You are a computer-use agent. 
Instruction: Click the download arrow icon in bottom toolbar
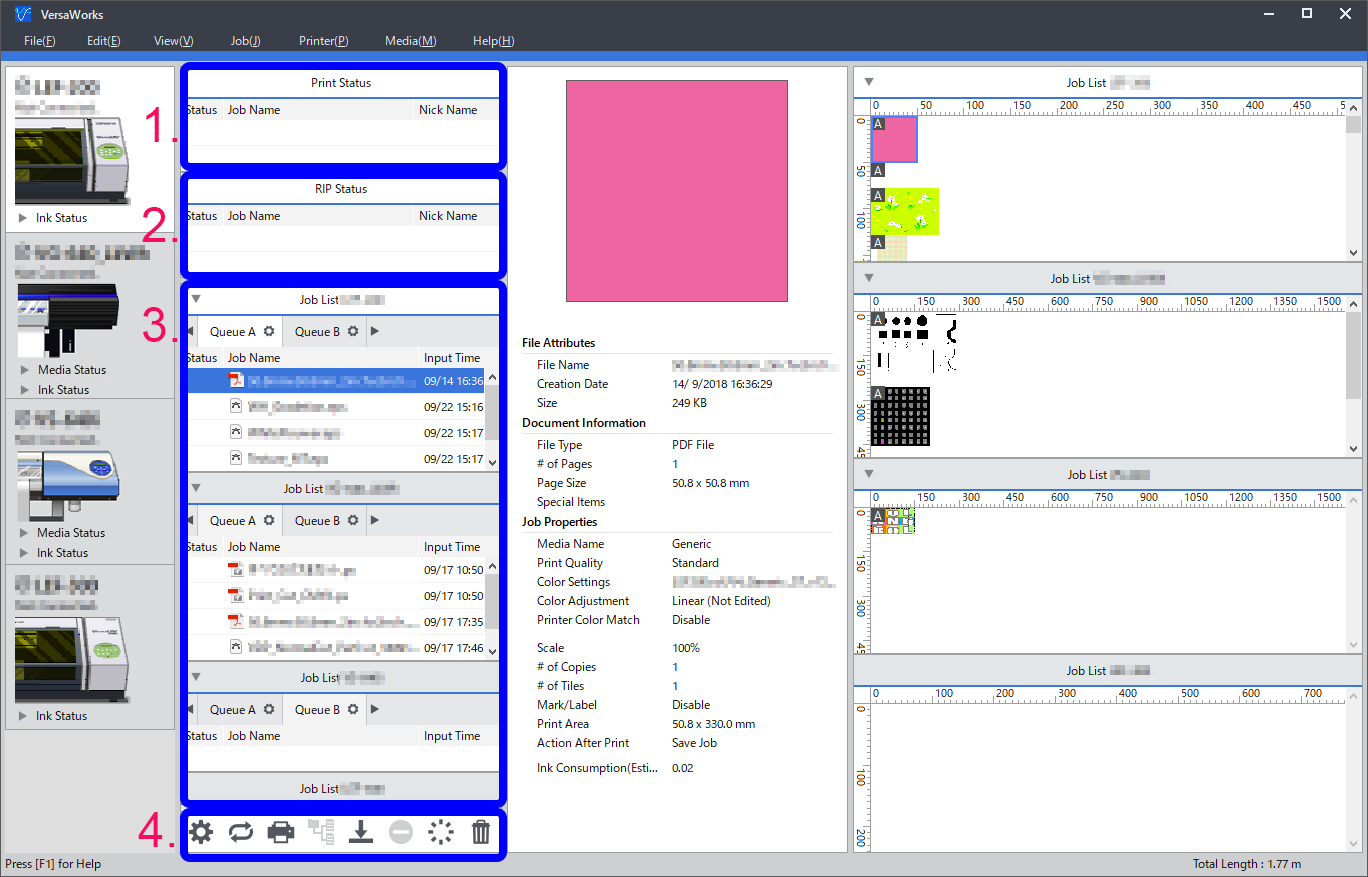(x=361, y=832)
